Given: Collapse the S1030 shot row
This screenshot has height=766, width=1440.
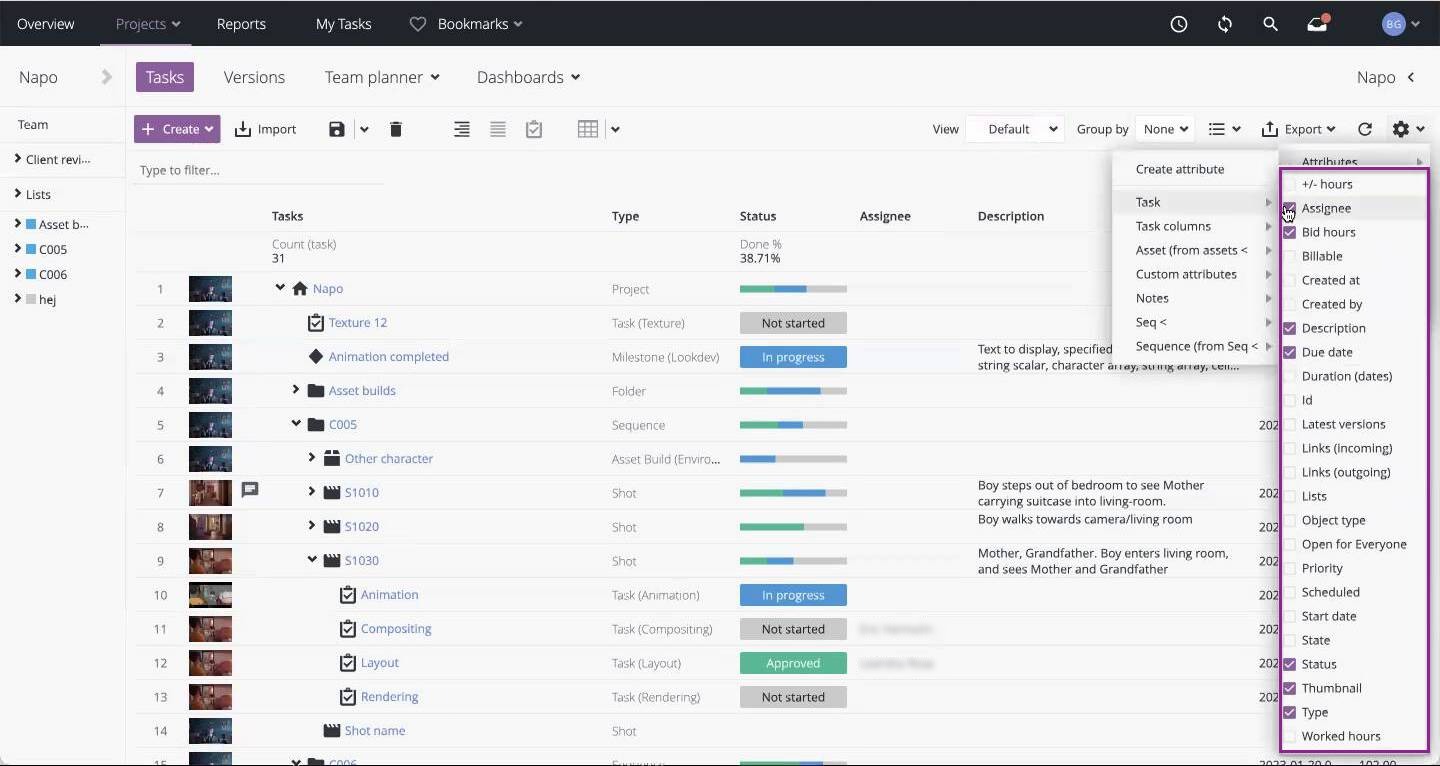Looking at the screenshot, I should tap(312, 559).
